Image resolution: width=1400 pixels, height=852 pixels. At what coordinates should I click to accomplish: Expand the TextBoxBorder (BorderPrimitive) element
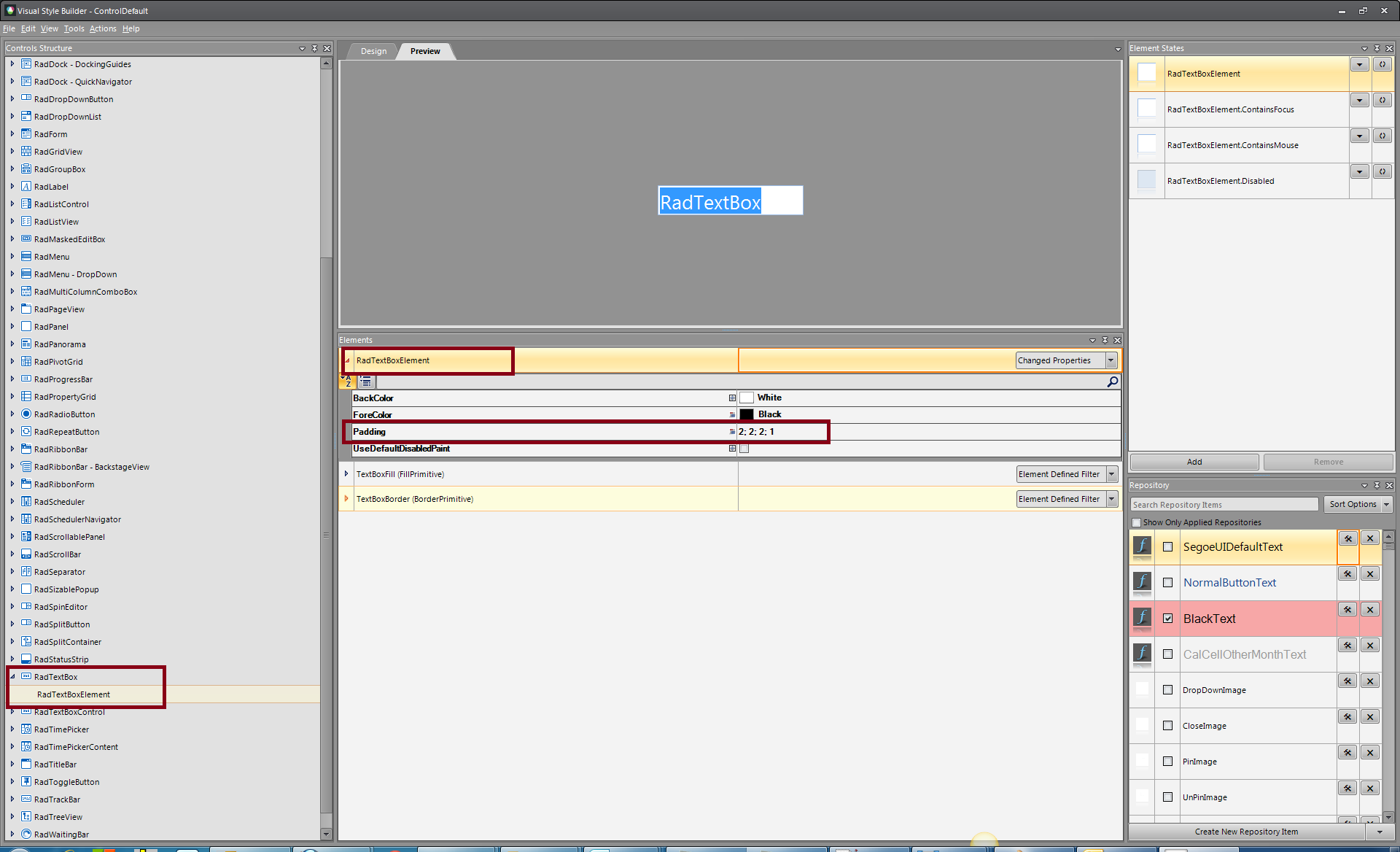click(346, 499)
